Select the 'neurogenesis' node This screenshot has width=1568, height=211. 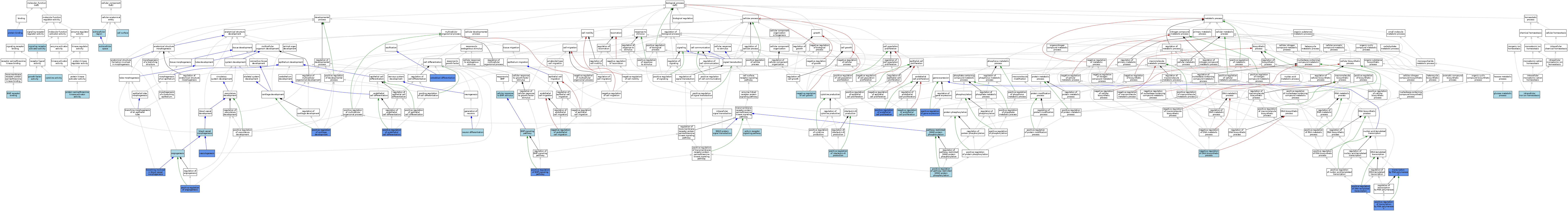pyautogui.click(x=471, y=94)
